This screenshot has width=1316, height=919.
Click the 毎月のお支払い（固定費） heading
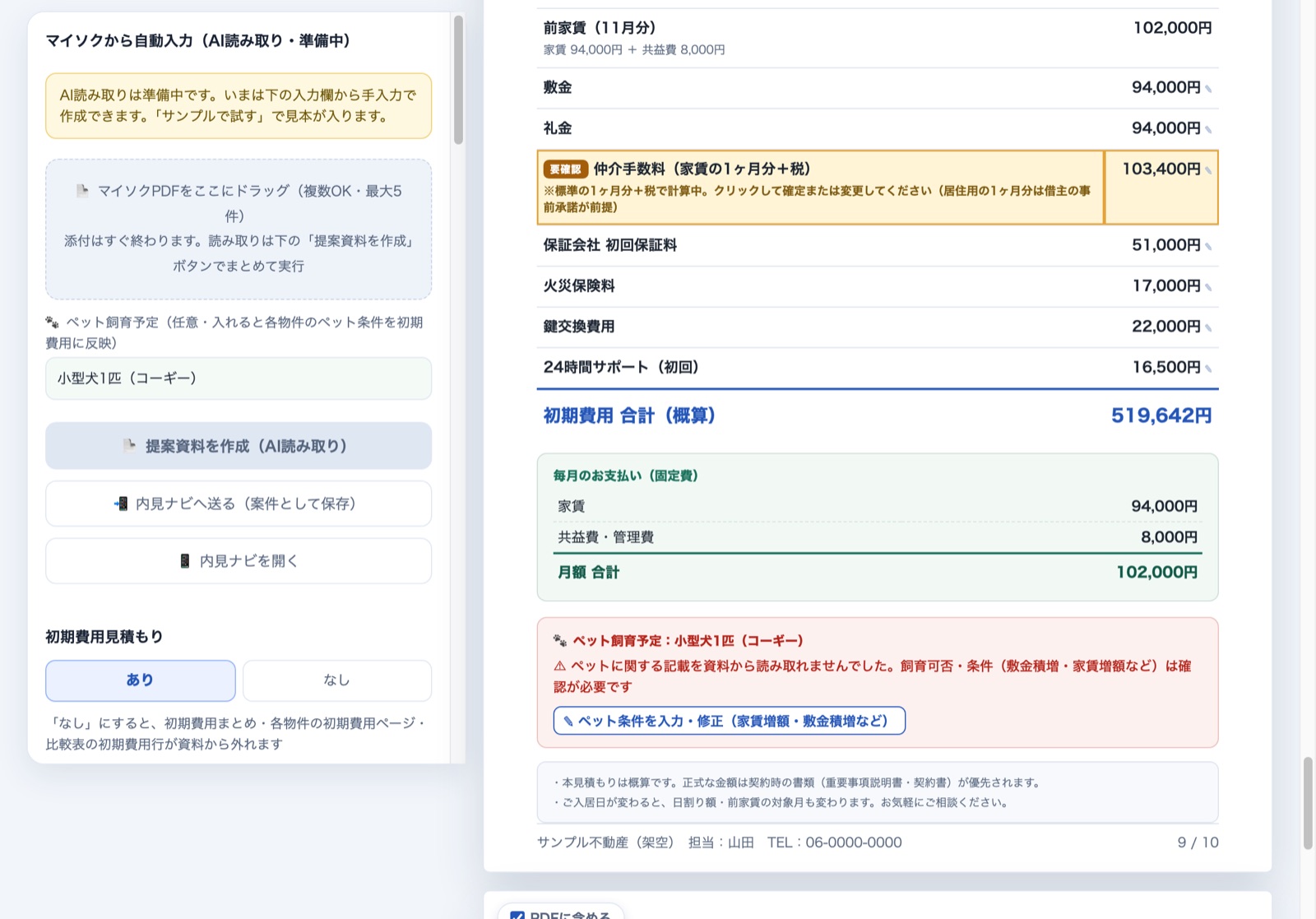click(626, 476)
